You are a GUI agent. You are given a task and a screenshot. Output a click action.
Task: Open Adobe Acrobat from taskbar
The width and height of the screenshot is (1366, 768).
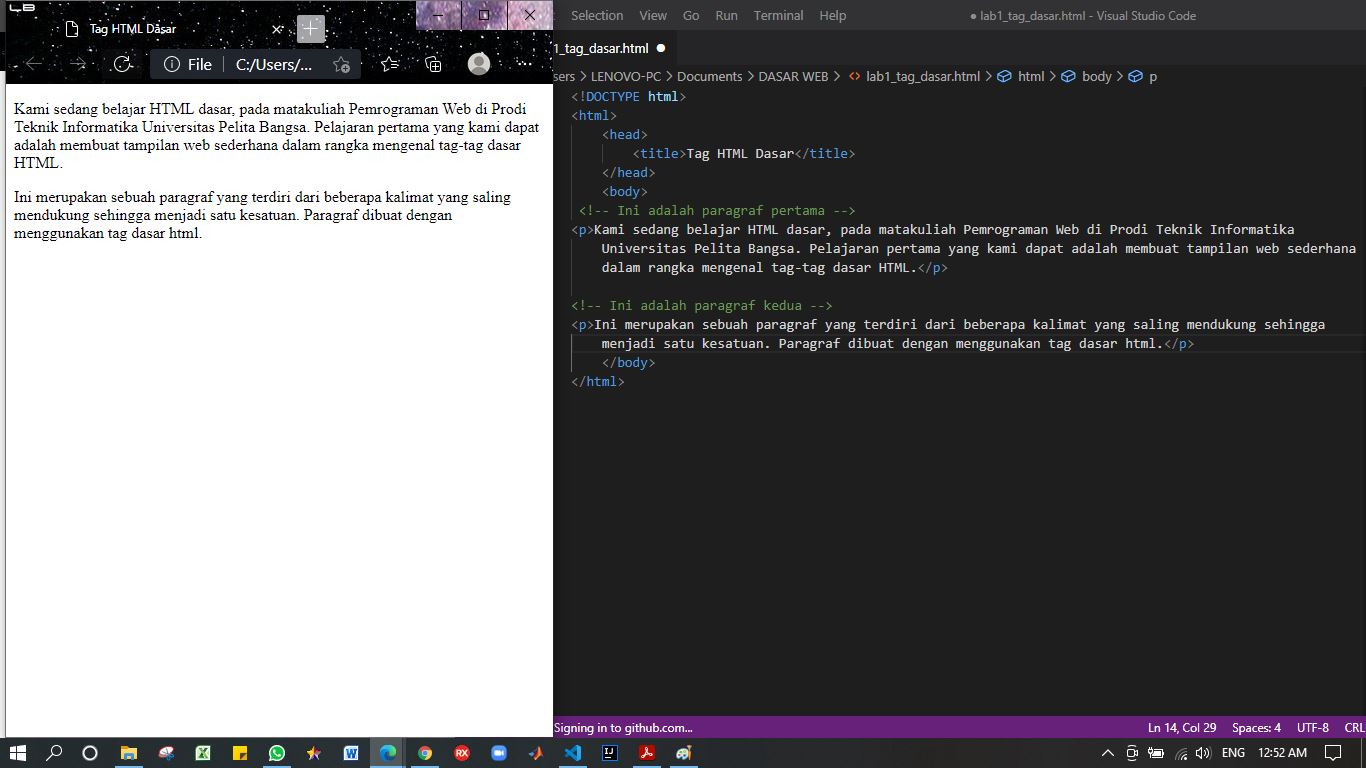(x=647, y=753)
